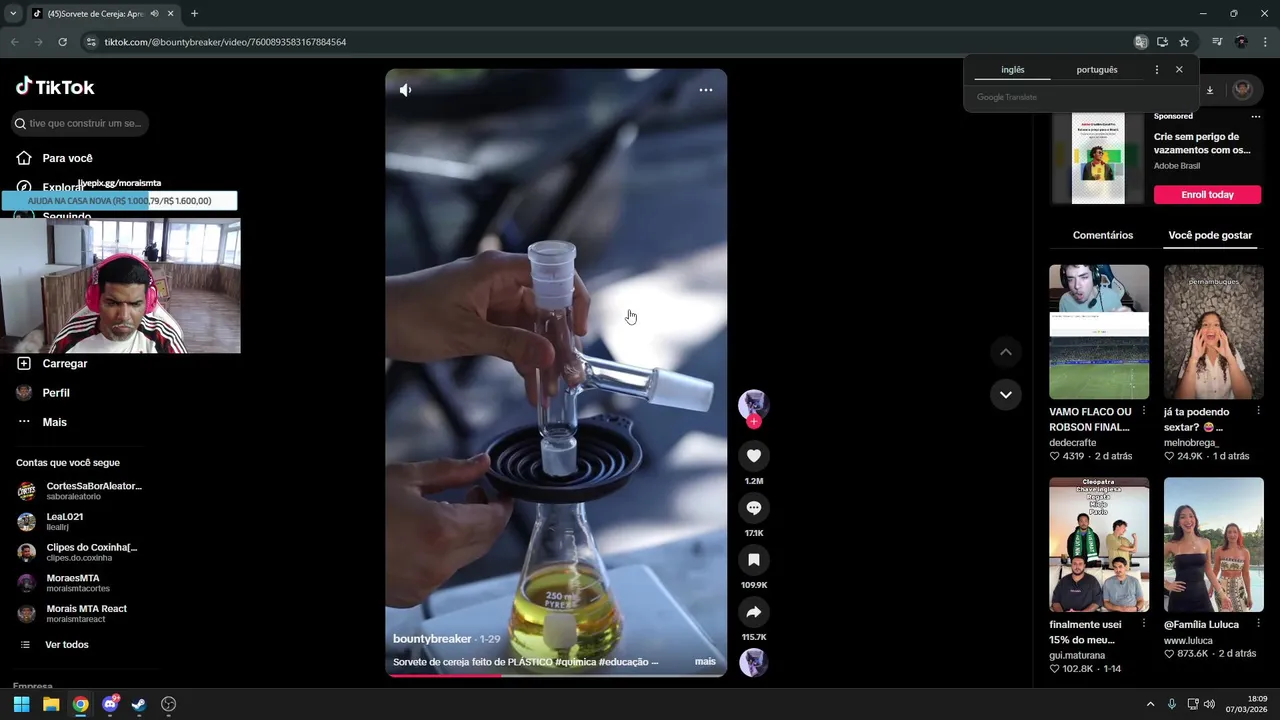Share the video with arrow icon

[754, 612]
